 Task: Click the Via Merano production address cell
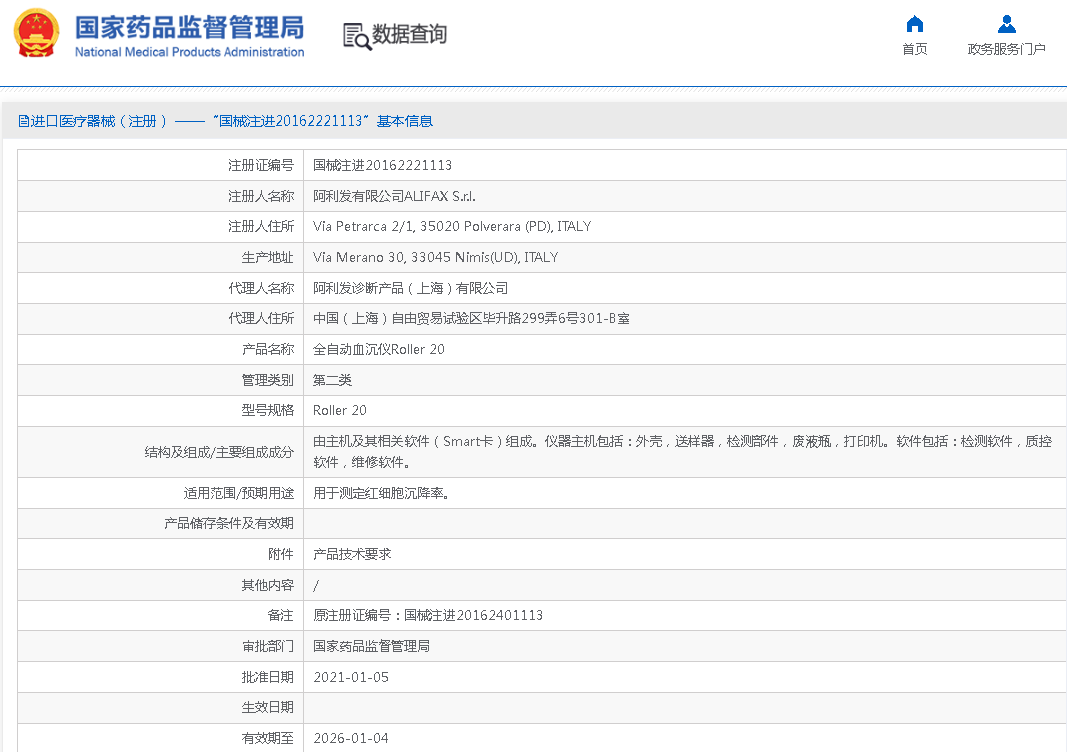coord(435,257)
